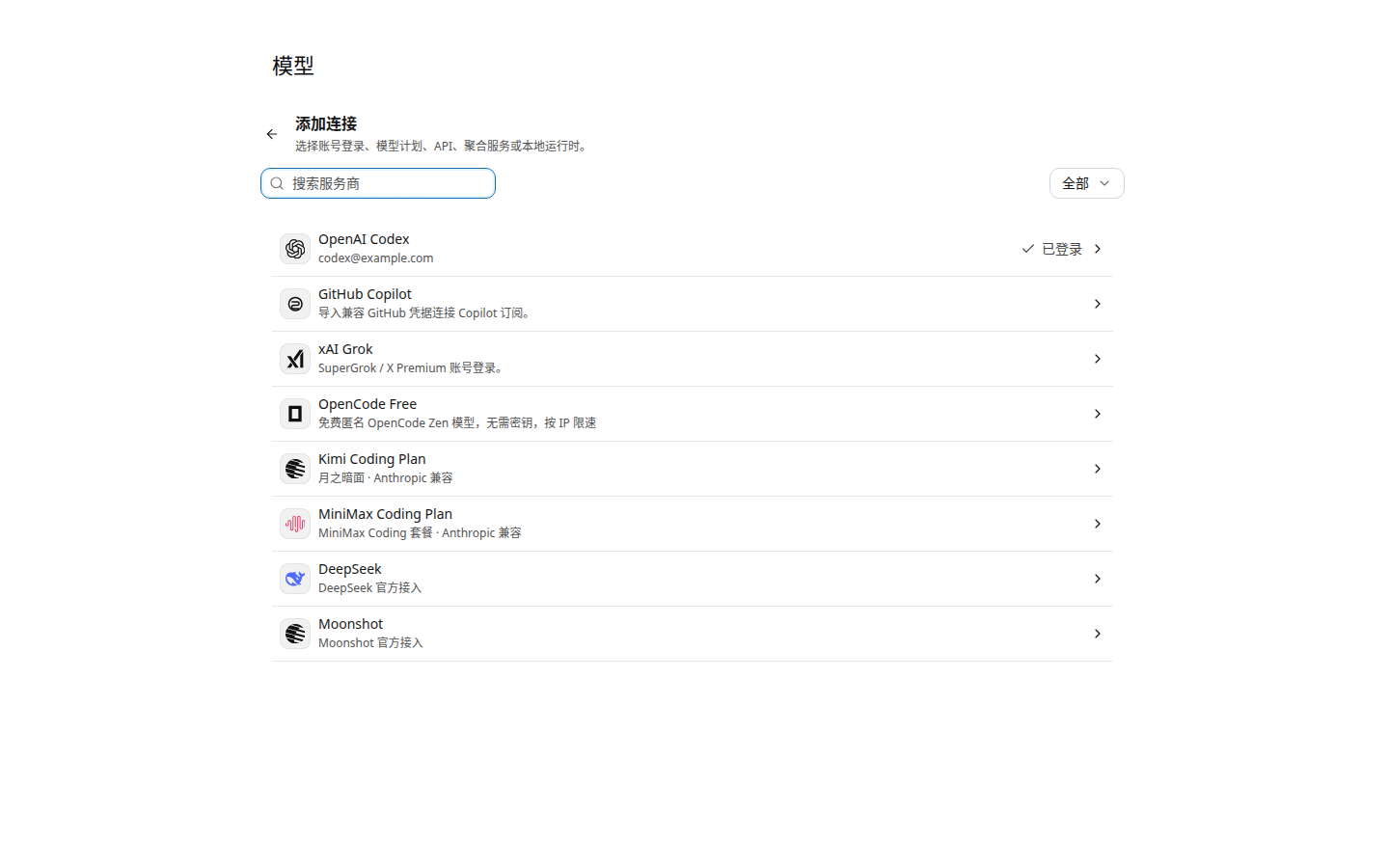The width and height of the screenshot is (1389, 868).
Task: Expand the OpenAI Codex row chevron
Action: pos(1098,249)
